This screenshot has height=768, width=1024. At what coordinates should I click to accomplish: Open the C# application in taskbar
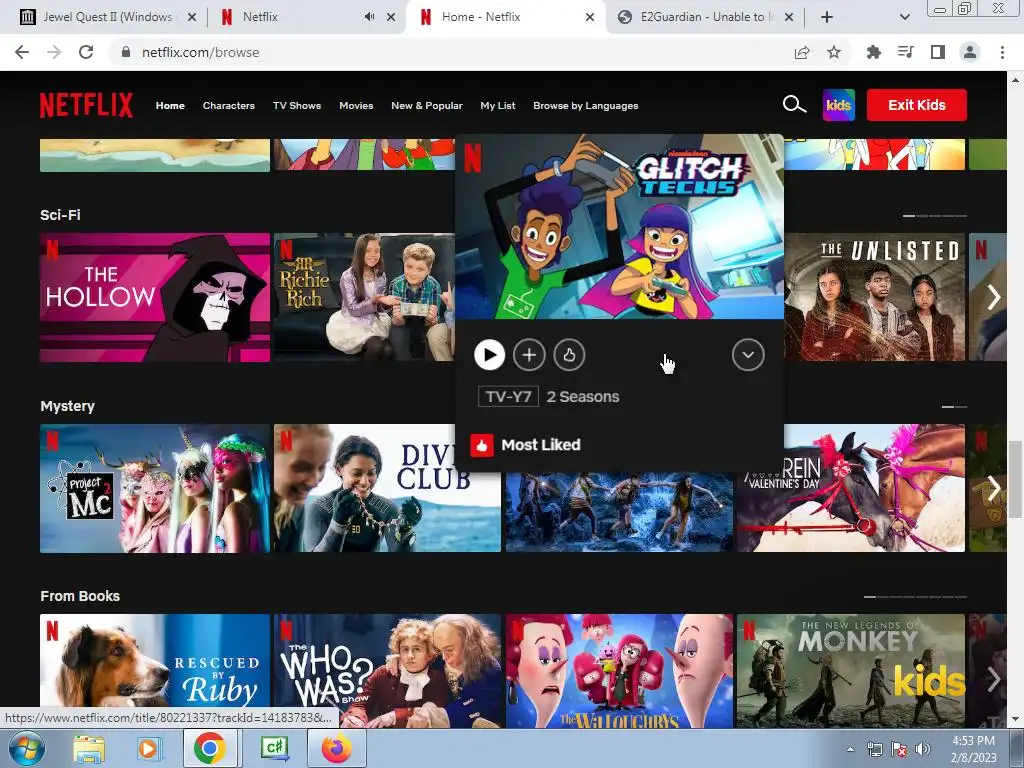[274, 748]
